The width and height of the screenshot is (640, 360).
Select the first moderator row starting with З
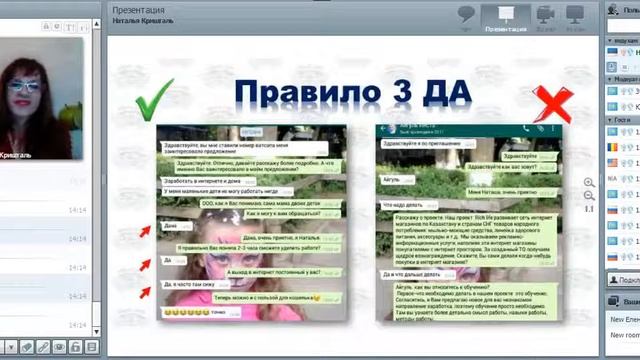click(x=622, y=91)
